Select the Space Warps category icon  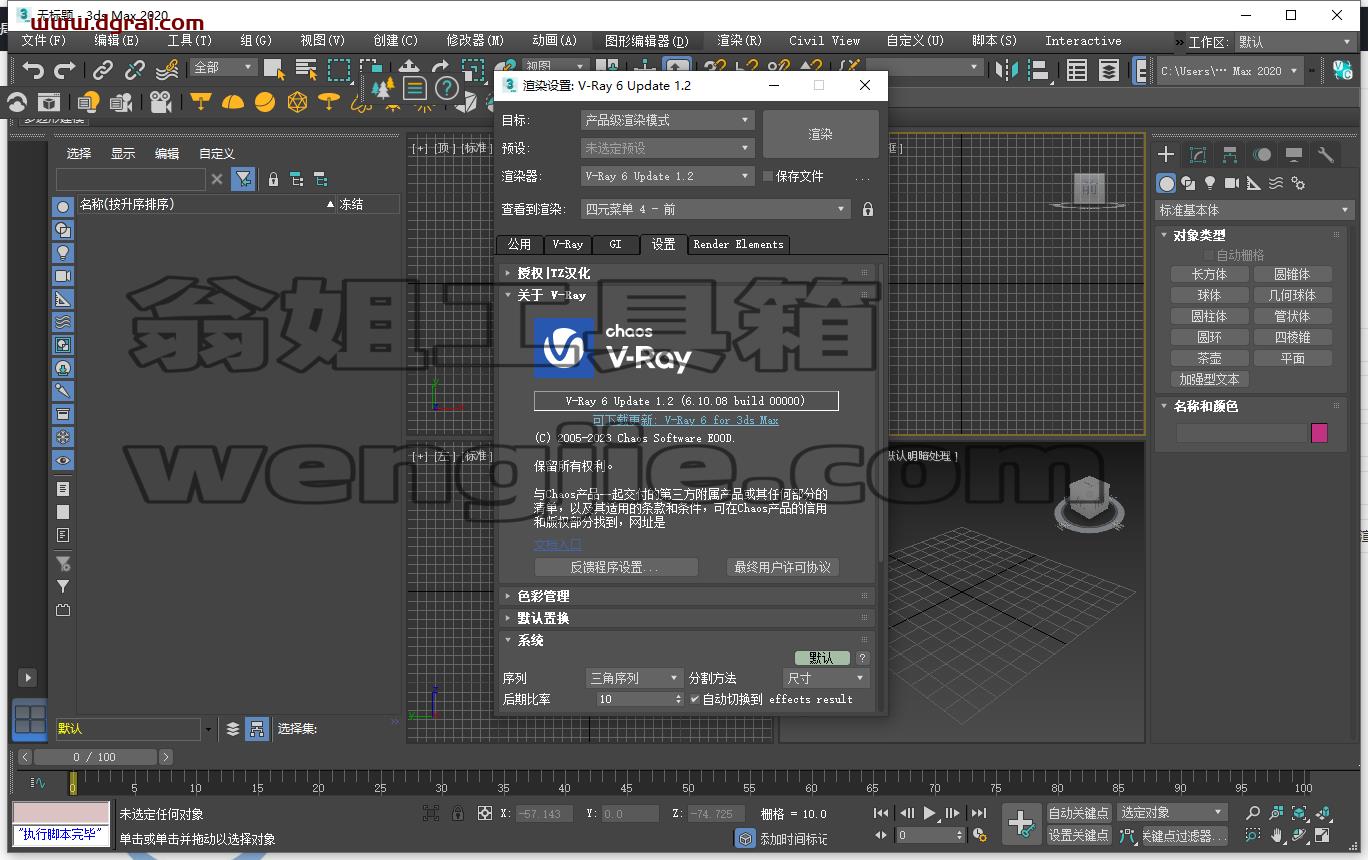pyautogui.click(x=1276, y=183)
